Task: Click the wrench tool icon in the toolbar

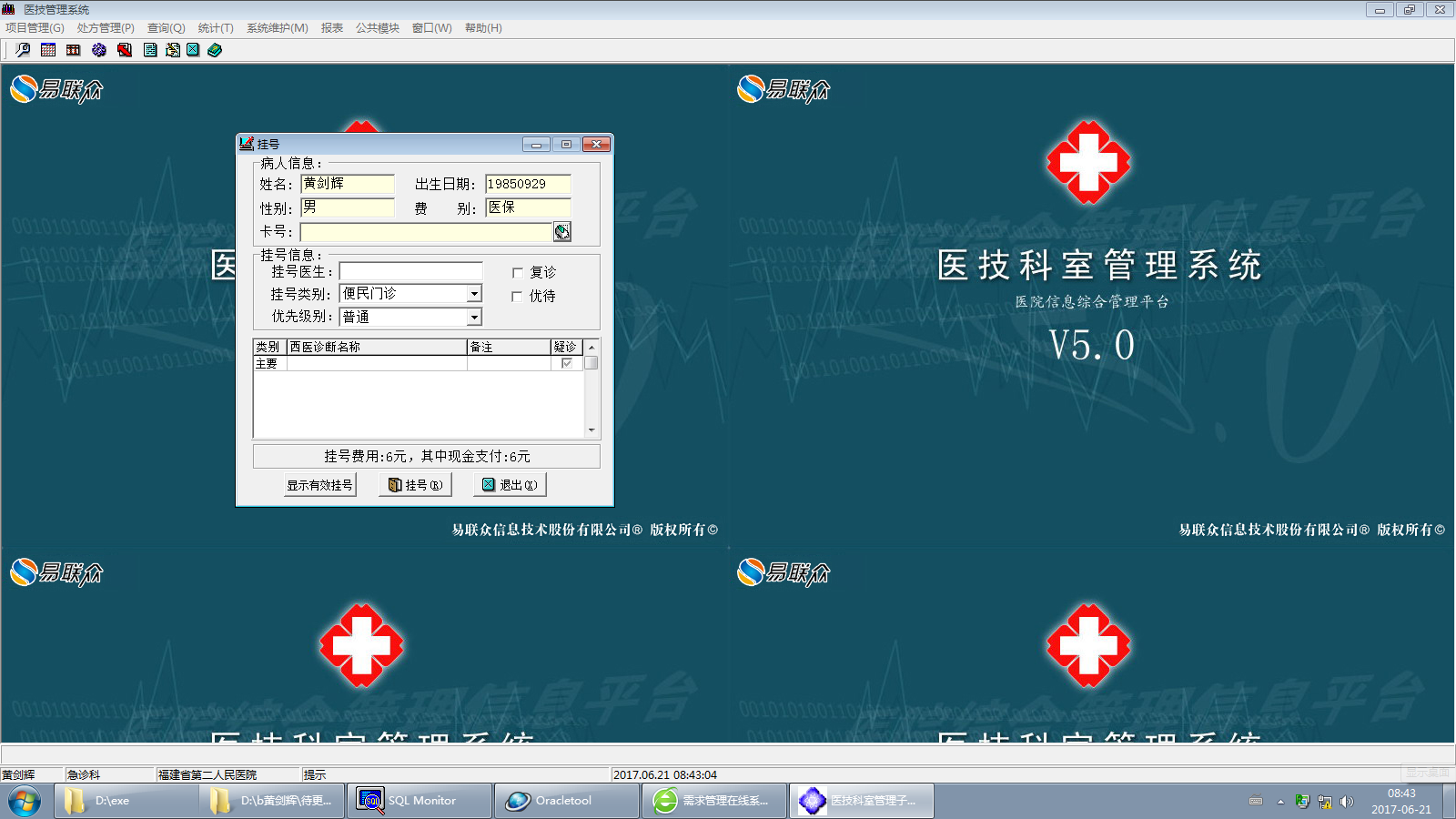Action: (x=23, y=50)
